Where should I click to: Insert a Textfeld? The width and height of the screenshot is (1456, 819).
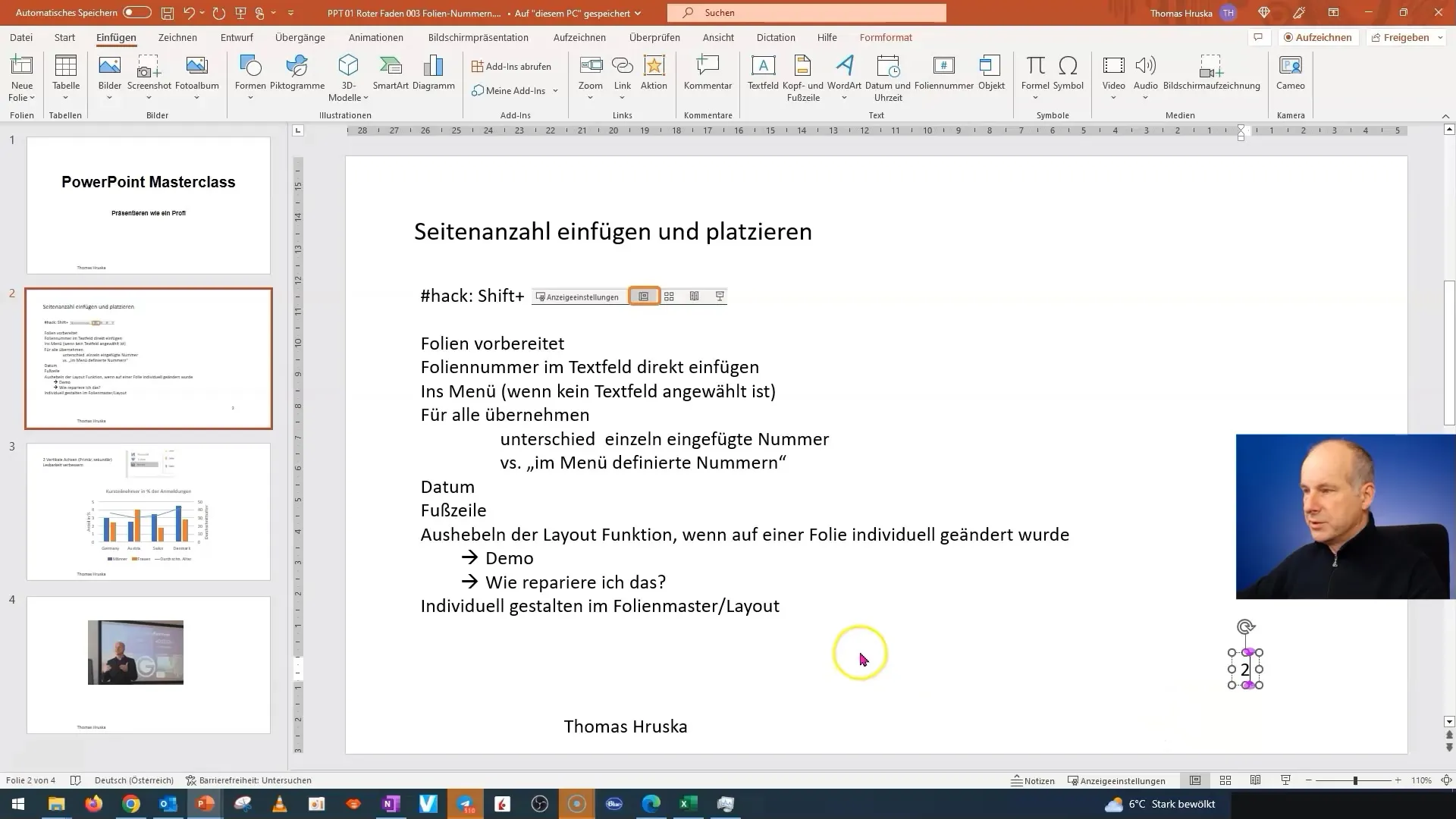(763, 73)
